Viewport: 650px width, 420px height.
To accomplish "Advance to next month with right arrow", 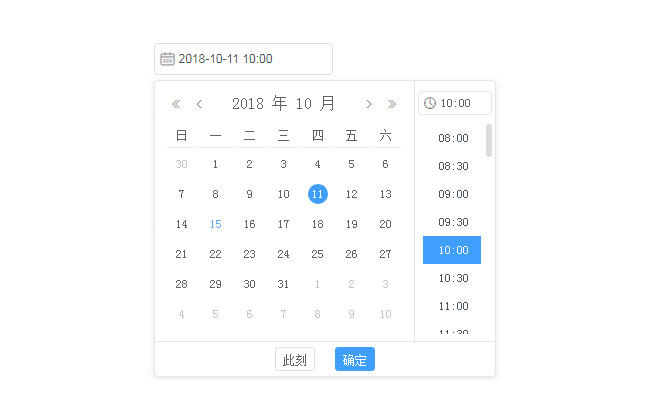I will click(x=369, y=104).
